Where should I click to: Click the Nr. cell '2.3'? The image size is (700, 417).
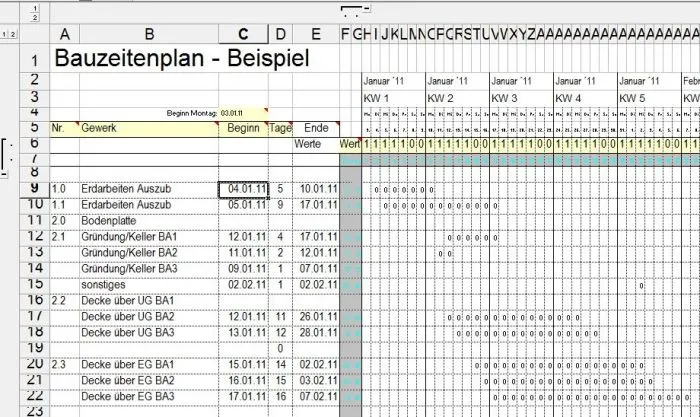65,365
